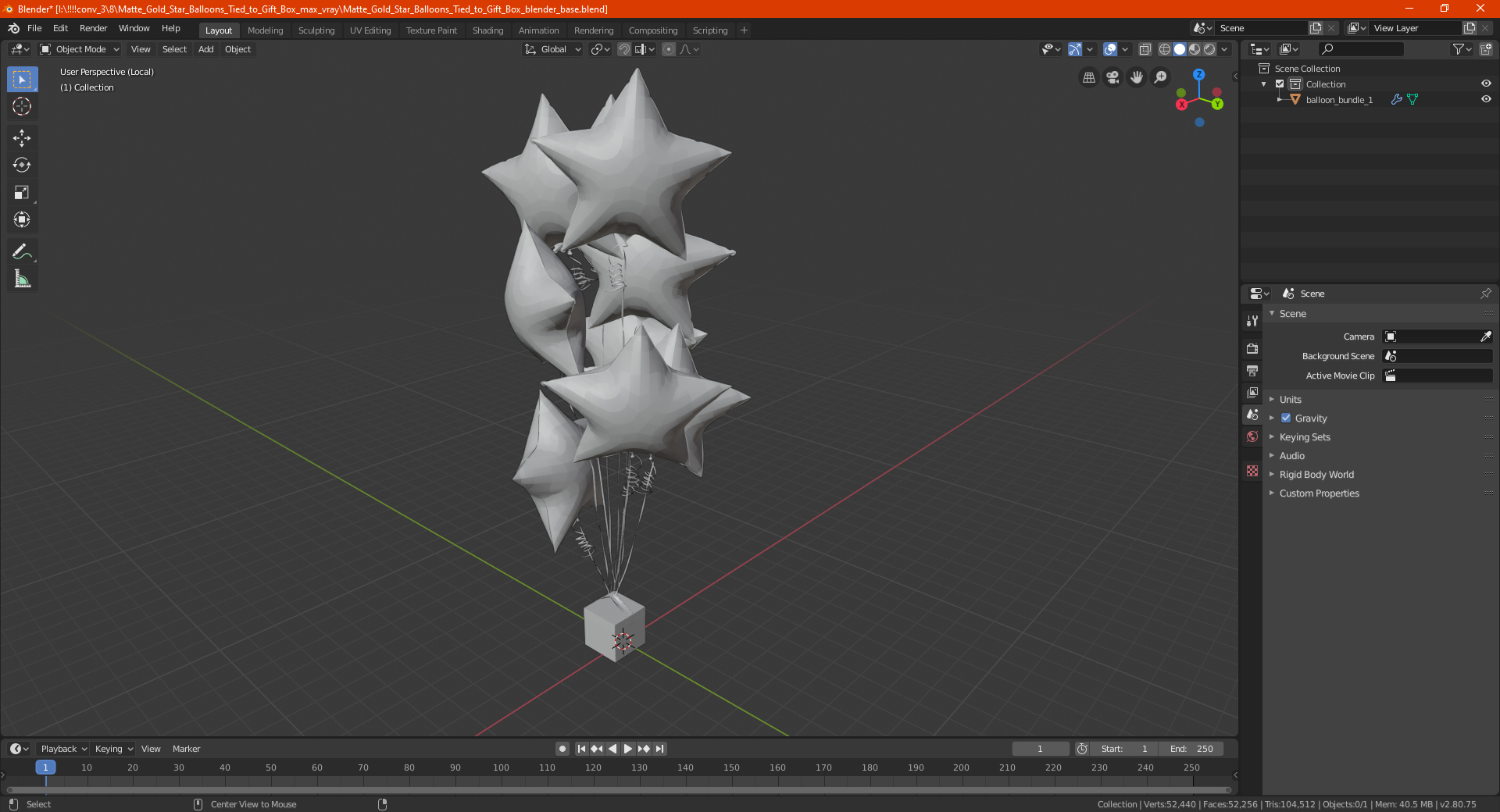Toggle viewport overlays
Image resolution: width=1500 pixels, height=812 pixels.
click(x=1109, y=49)
